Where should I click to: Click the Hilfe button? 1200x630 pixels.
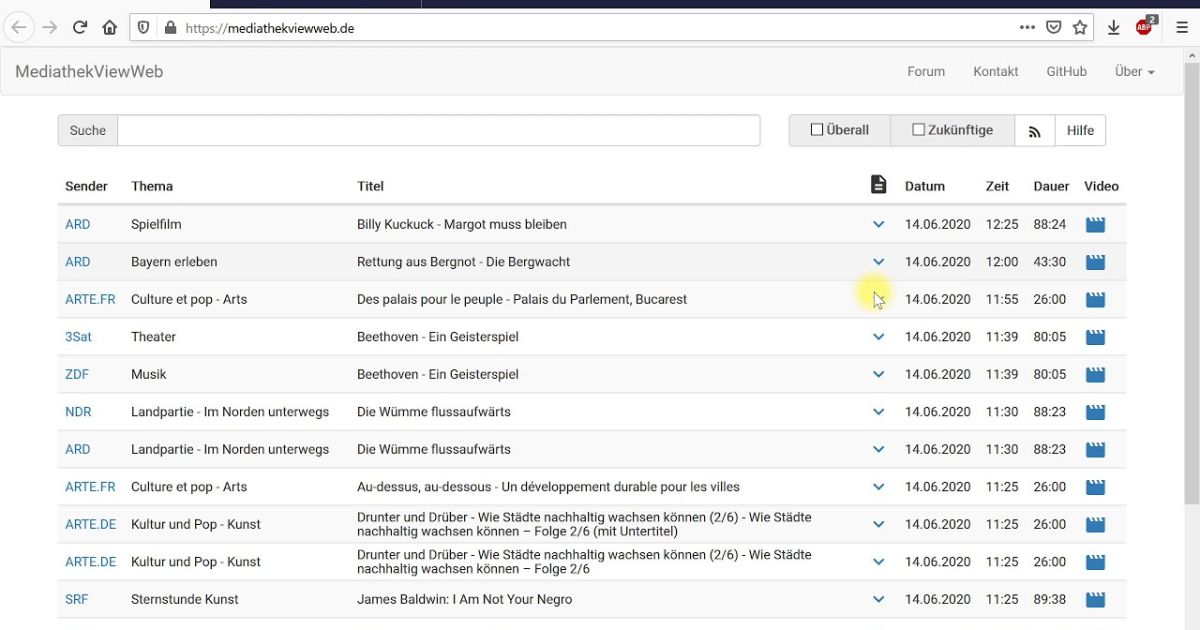point(1080,130)
